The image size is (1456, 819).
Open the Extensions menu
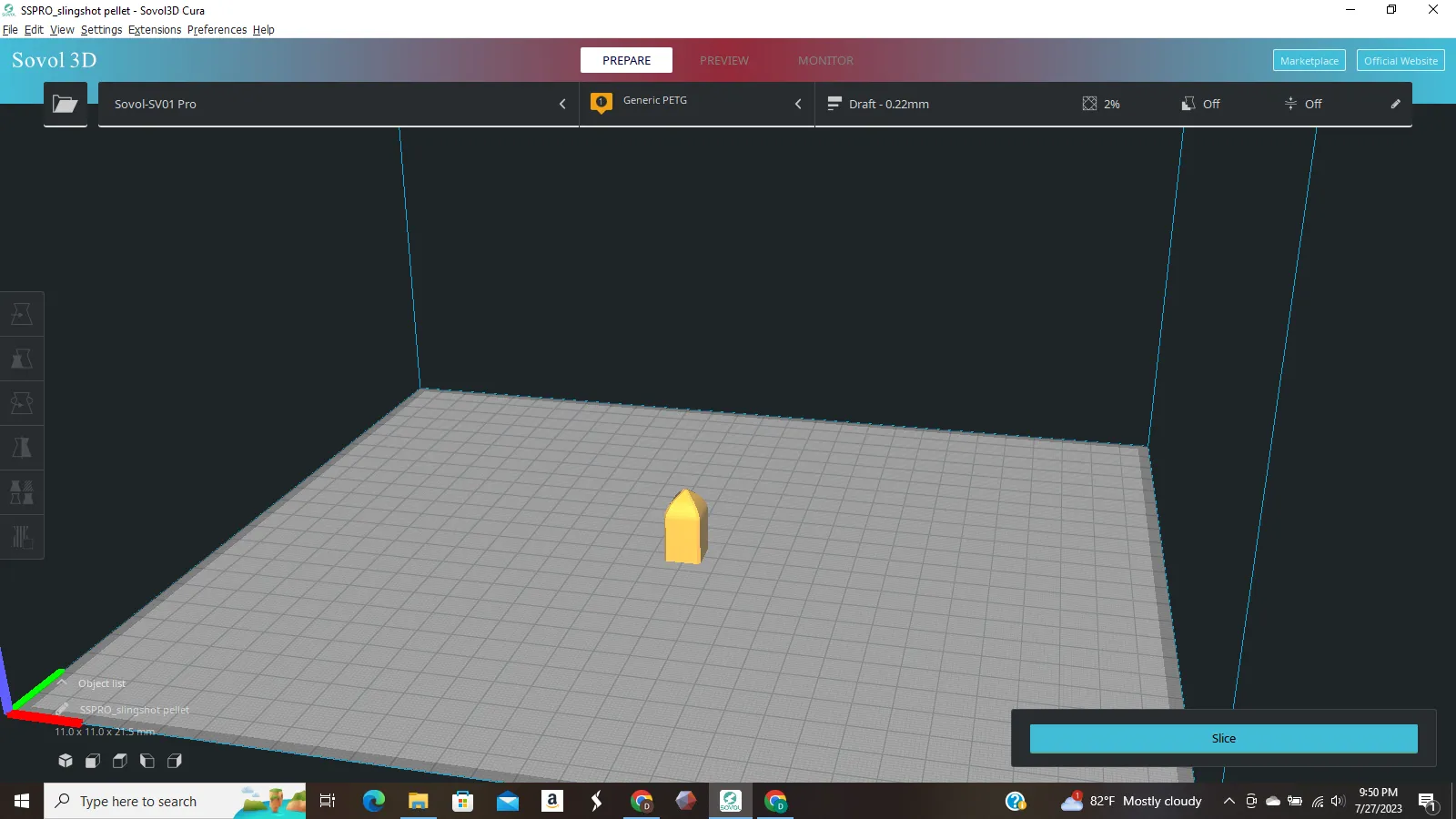(155, 29)
